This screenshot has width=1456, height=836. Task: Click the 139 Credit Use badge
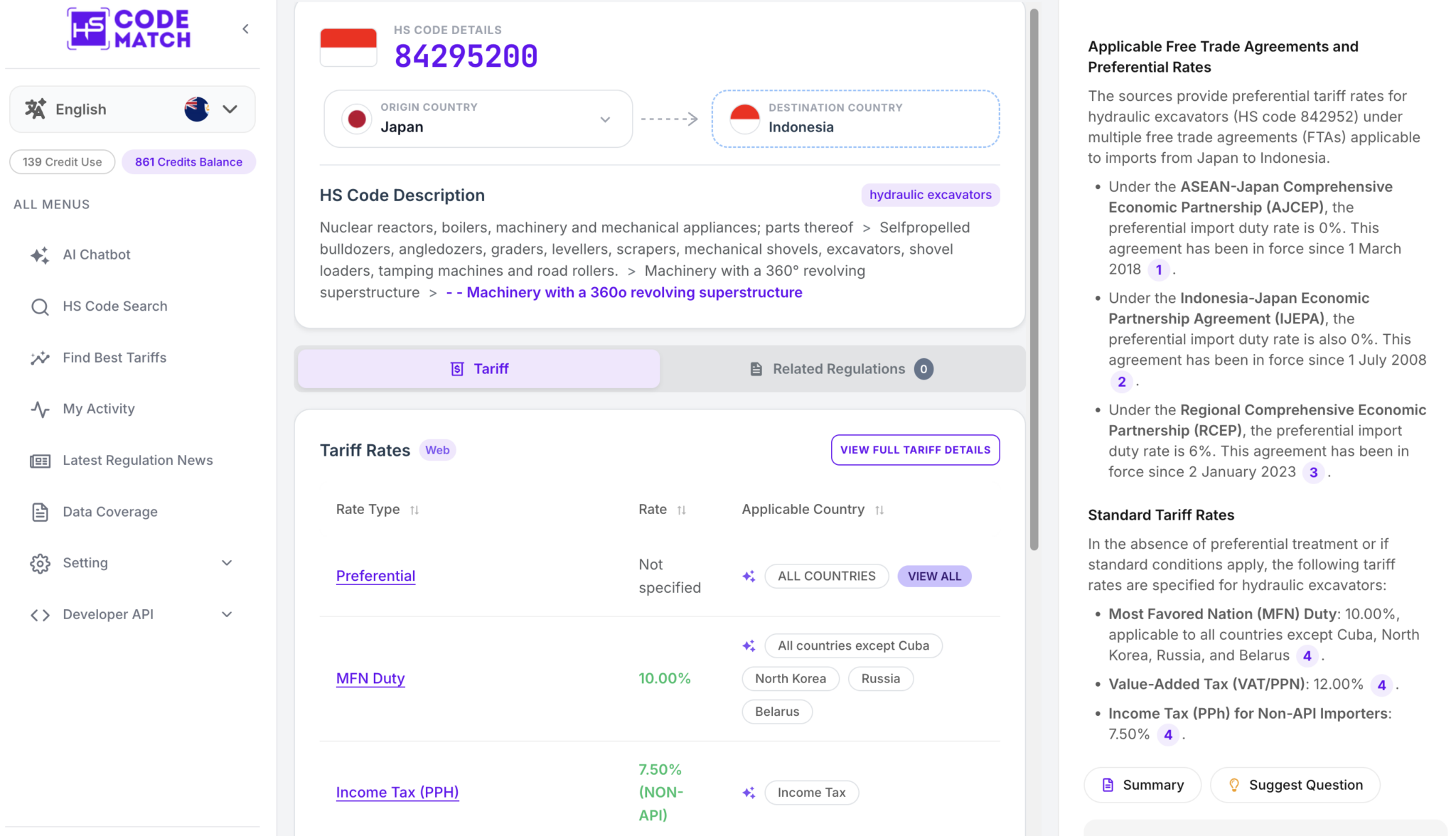(x=63, y=162)
